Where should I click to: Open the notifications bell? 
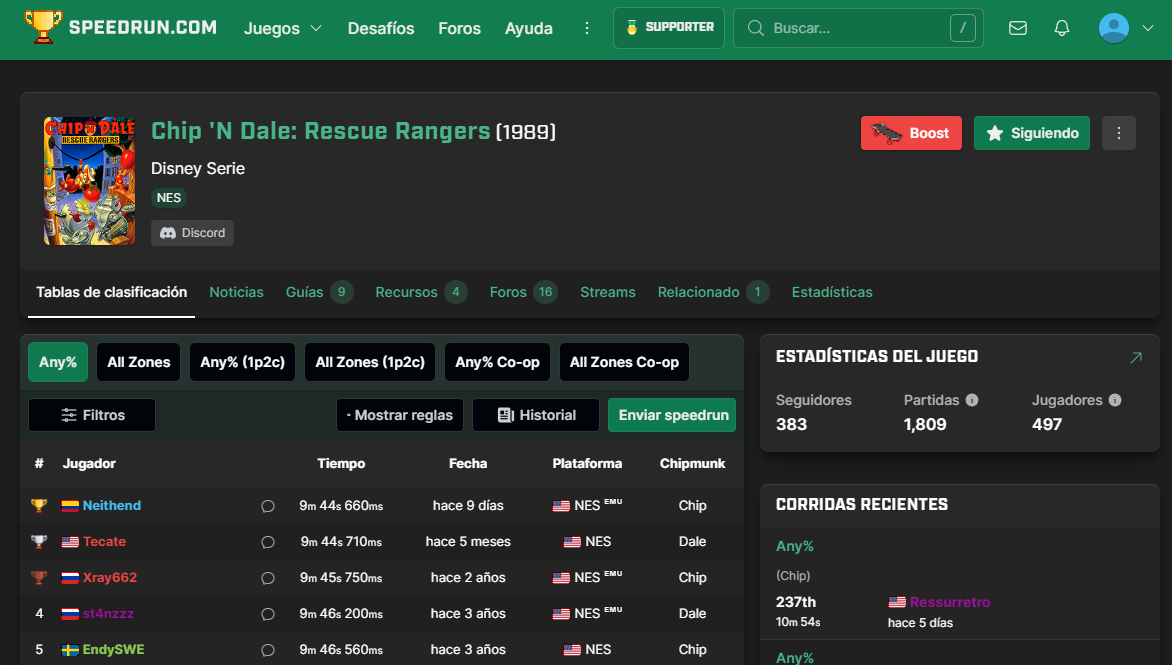click(1062, 28)
